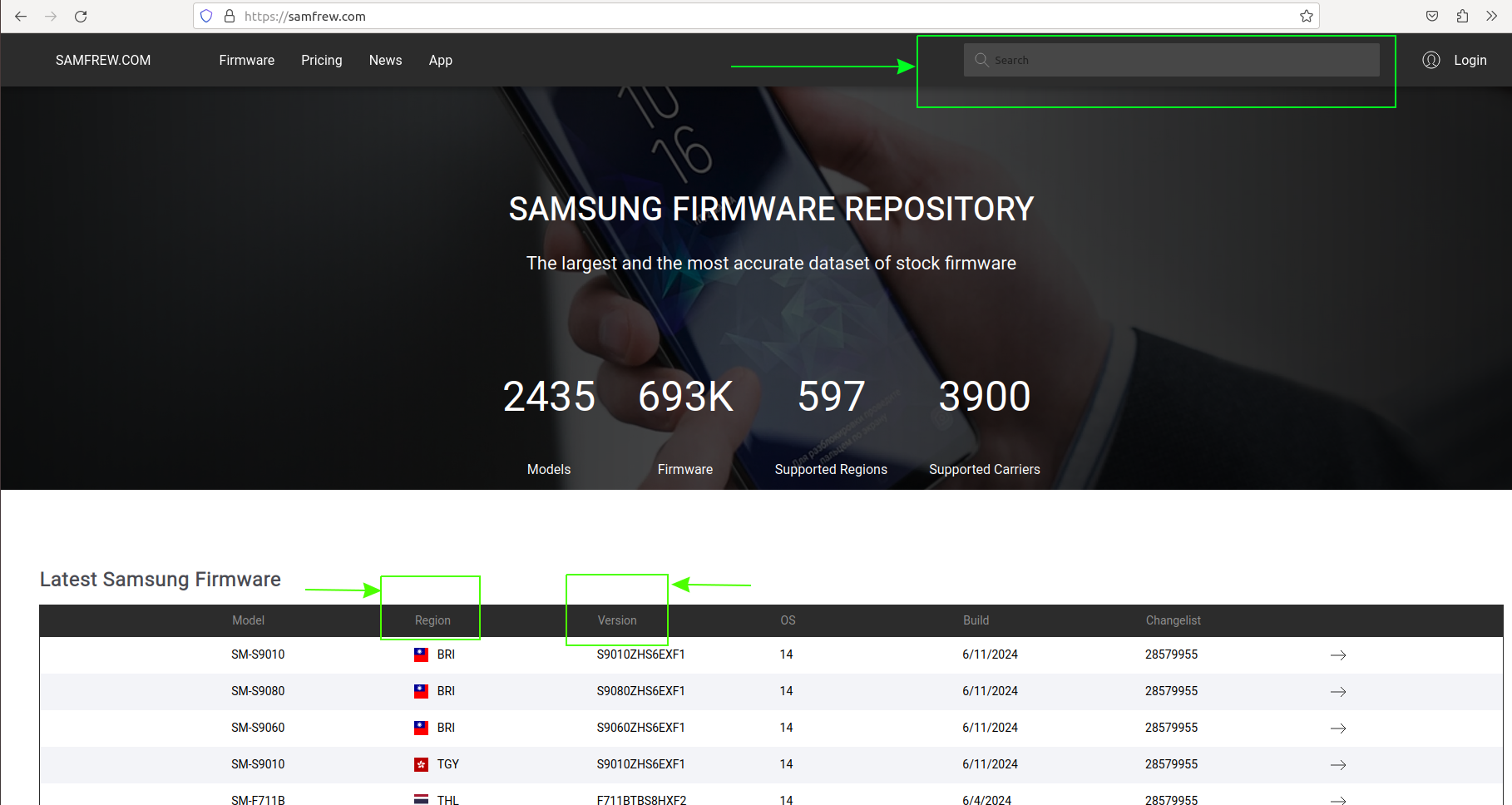Open the arrow for the SM-S9060 row
The width and height of the screenshot is (1512, 805).
click(1338, 728)
